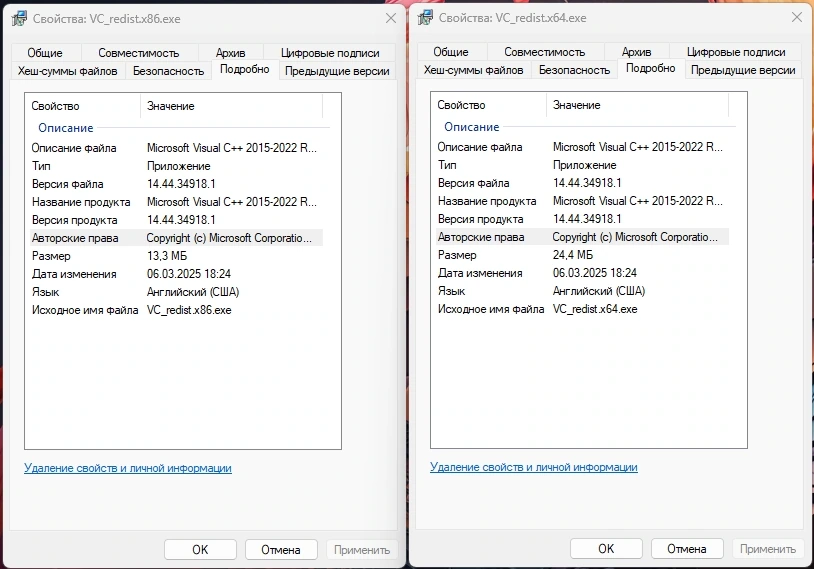Select Подробно tab in x86 window
The image size is (814, 569).
245,70
